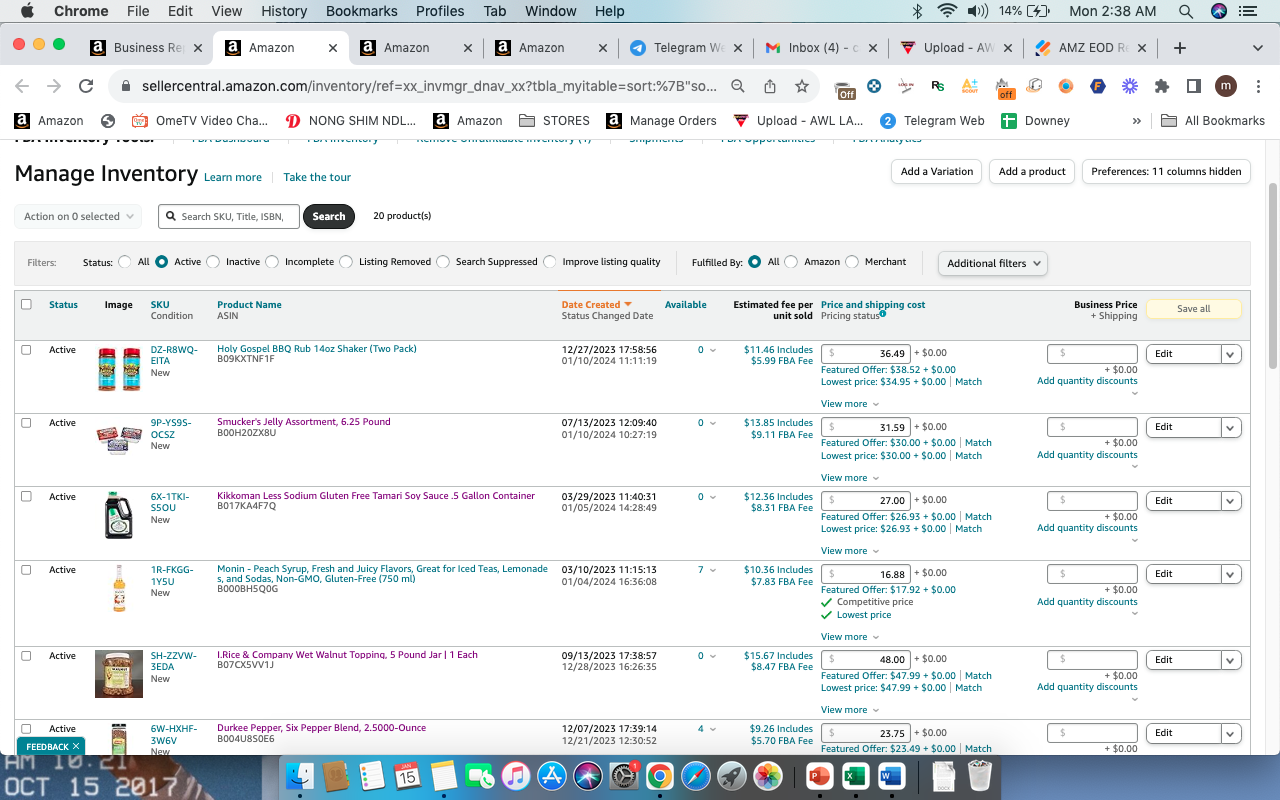Viewport: 1280px width, 800px height.
Task: Open Preferences: 11 columns hidden
Action: click(1166, 172)
